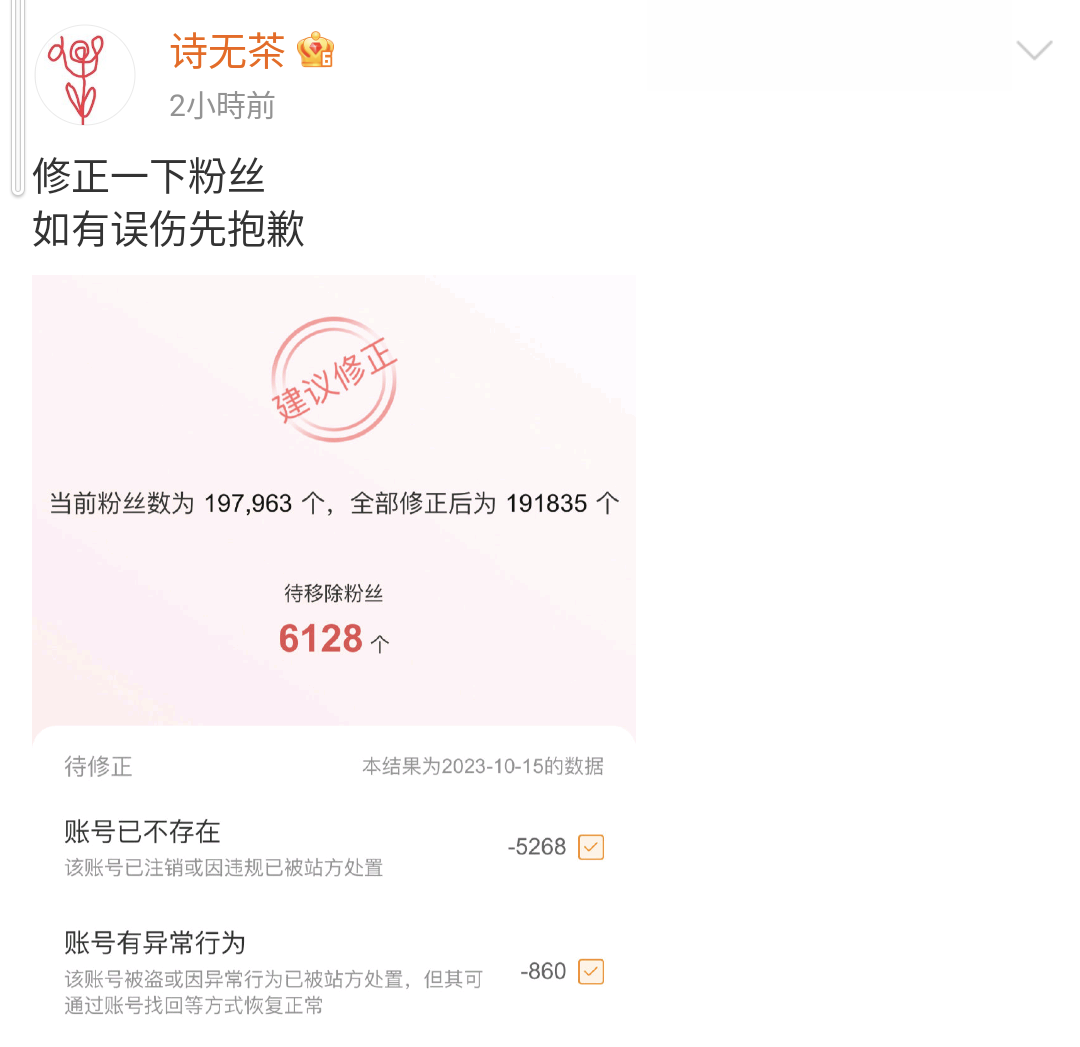Expand the post options chevron
This screenshot has height=1047, width=1080.
[x=1035, y=50]
